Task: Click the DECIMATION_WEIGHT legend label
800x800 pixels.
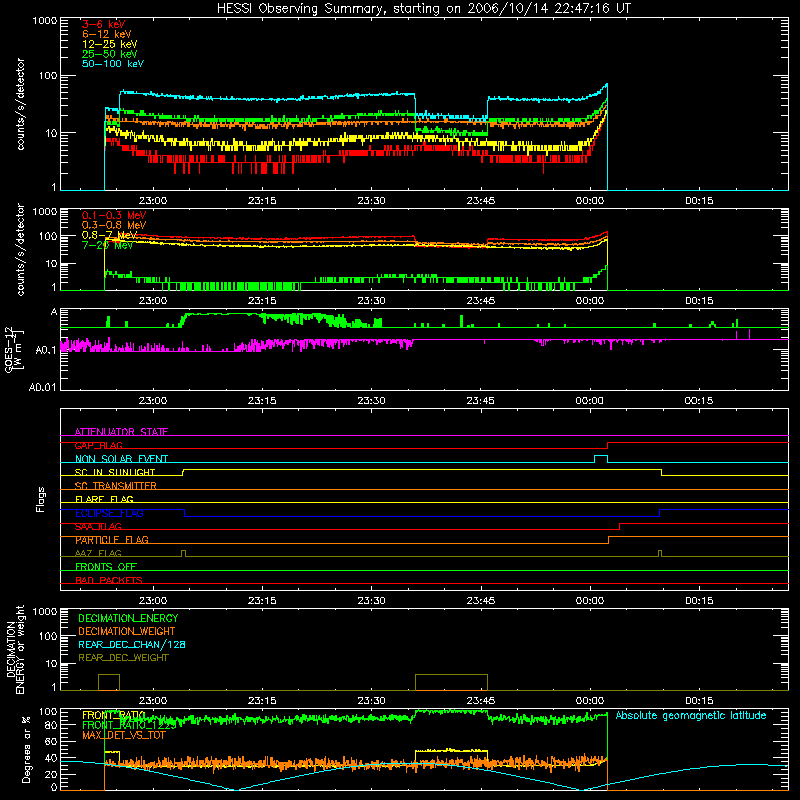Action: click(x=127, y=631)
